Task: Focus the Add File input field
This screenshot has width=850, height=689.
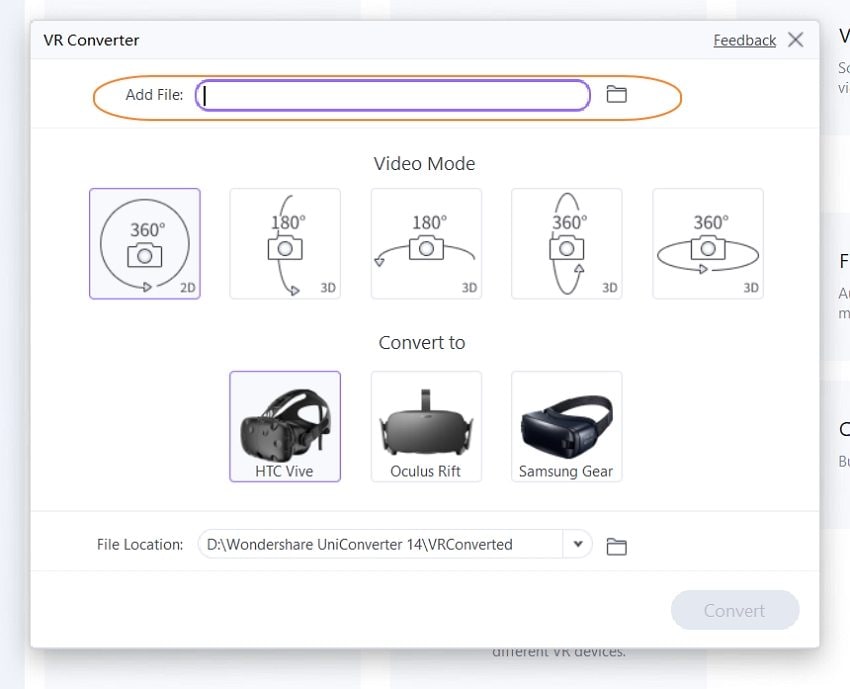Action: pyautogui.click(x=393, y=95)
